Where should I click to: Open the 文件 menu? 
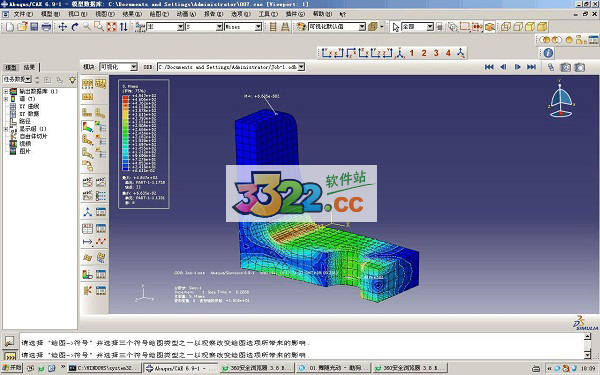[x=23, y=14]
